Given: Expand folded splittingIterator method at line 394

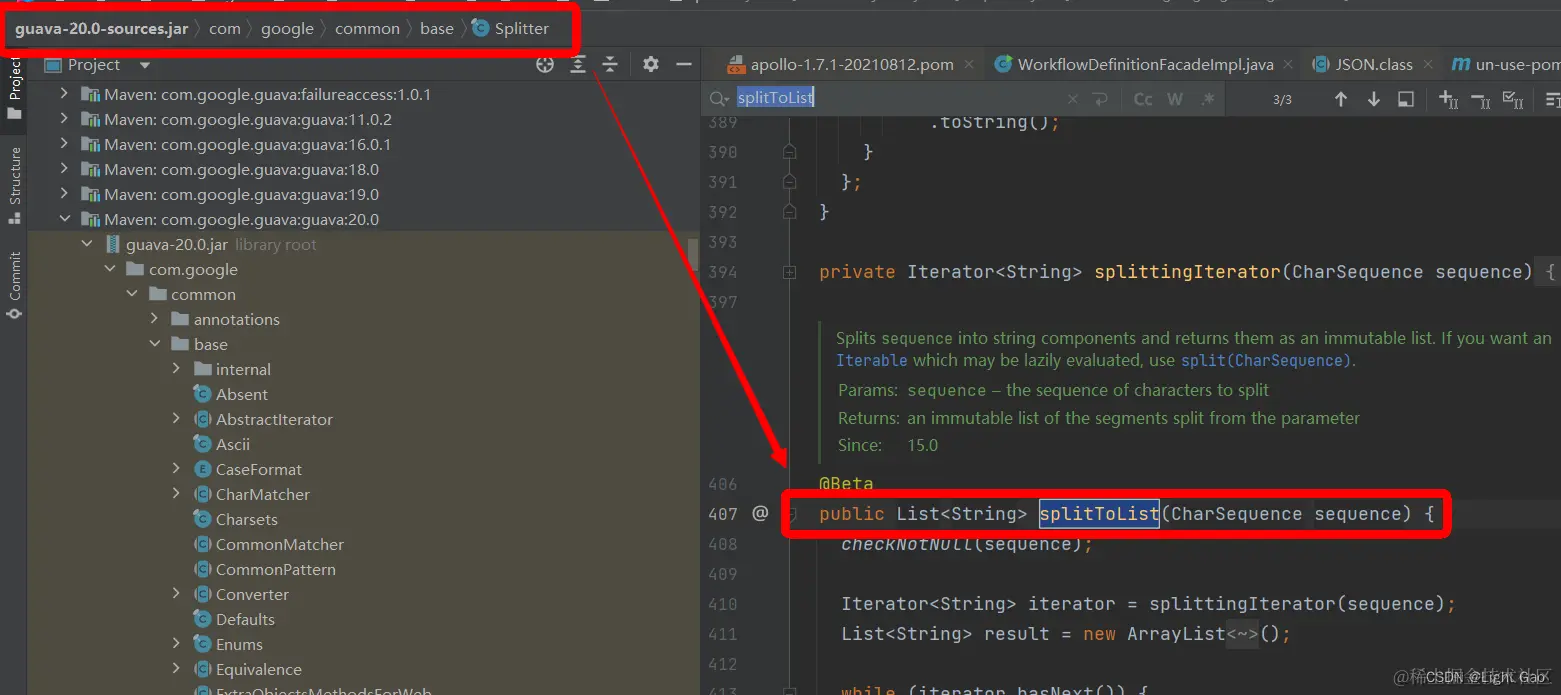Looking at the screenshot, I should tap(789, 272).
